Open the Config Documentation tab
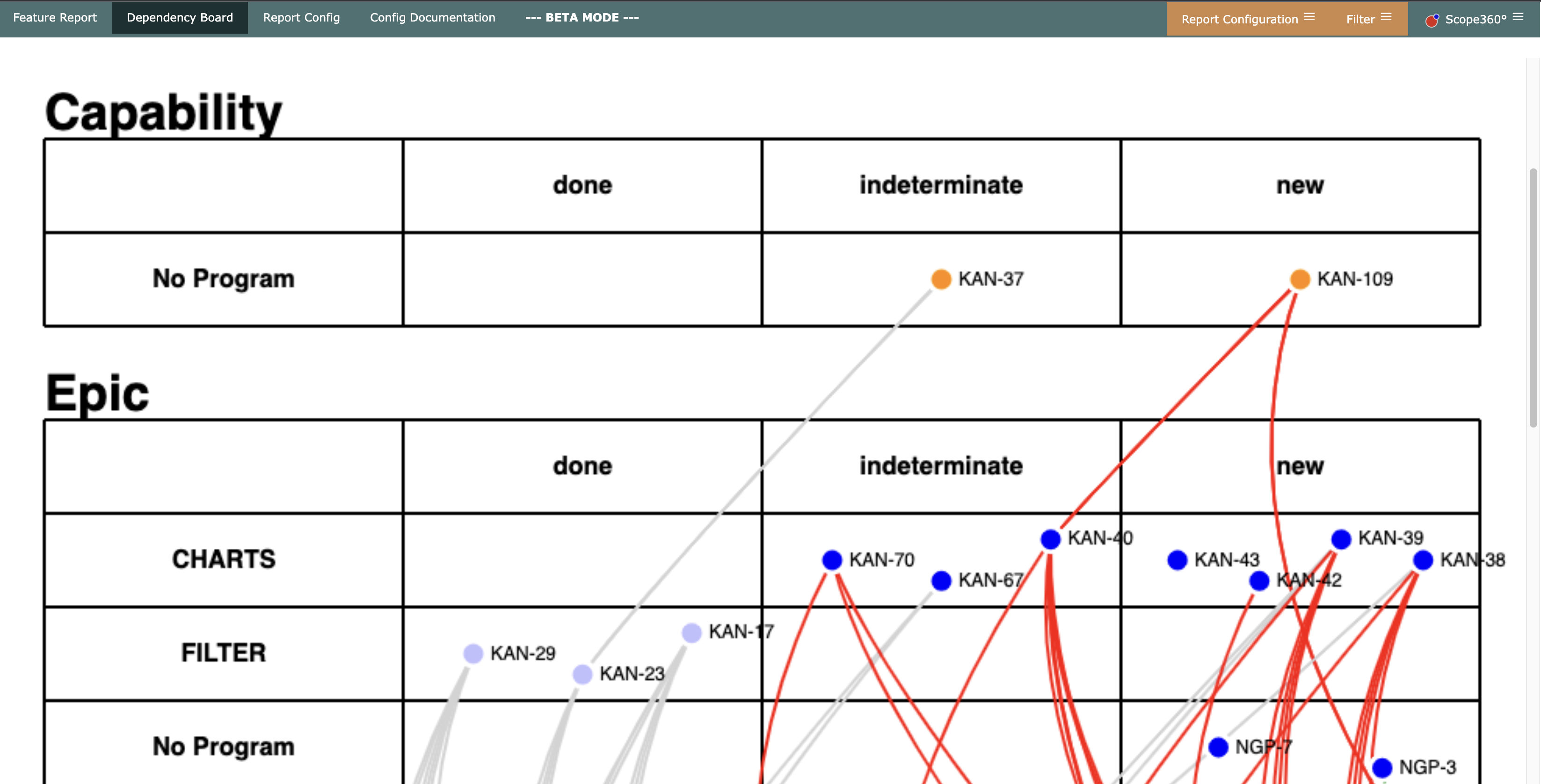Screen dimensions: 1541x784 coord(433,17)
